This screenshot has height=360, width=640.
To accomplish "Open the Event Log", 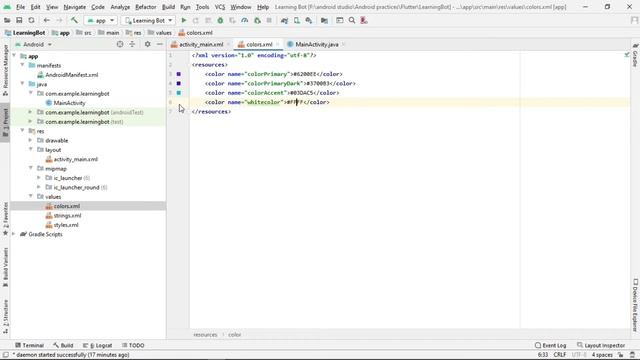I will [551, 345].
